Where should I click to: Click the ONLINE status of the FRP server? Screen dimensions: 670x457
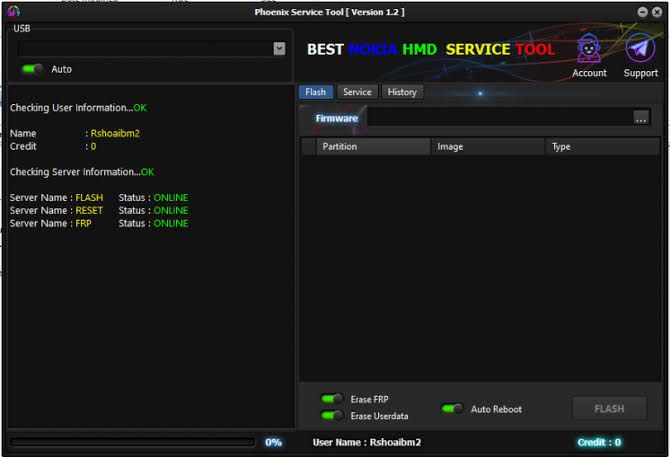coord(170,223)
